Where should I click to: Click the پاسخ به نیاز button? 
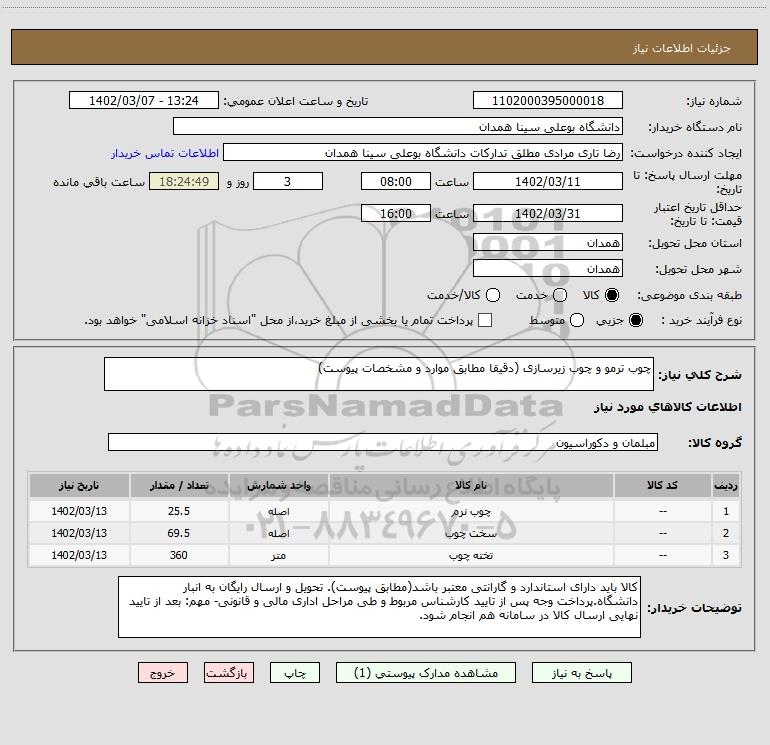pos(582,673)
